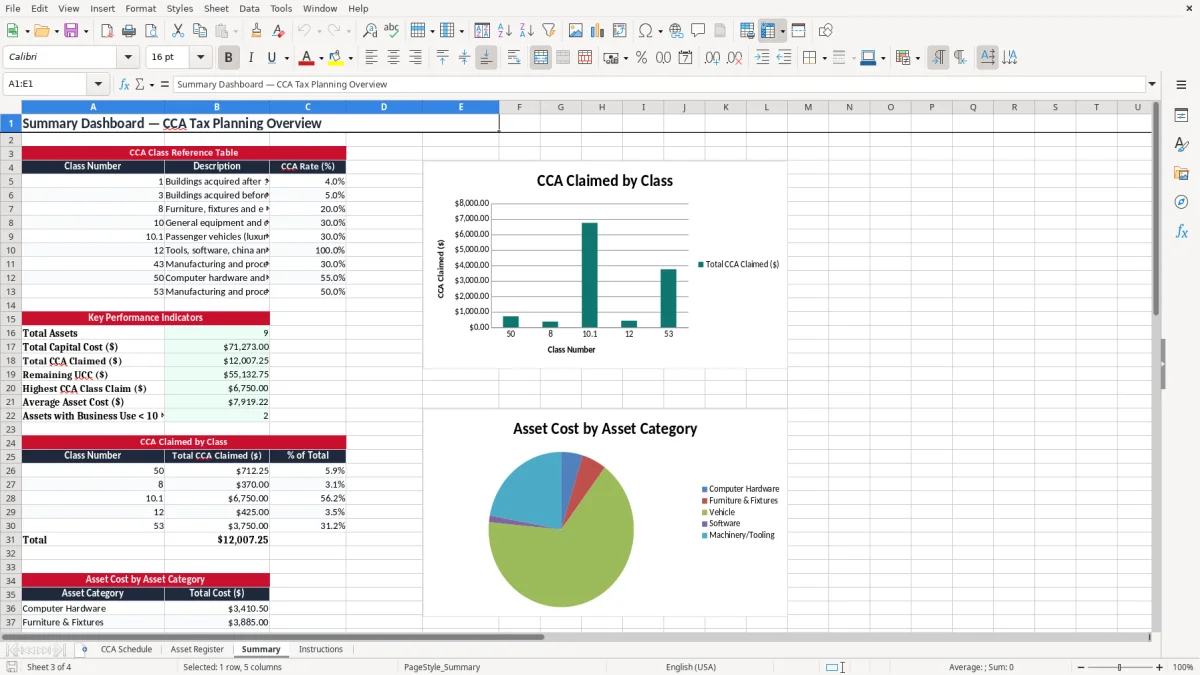Export directly as PDF

click(108, 31)
